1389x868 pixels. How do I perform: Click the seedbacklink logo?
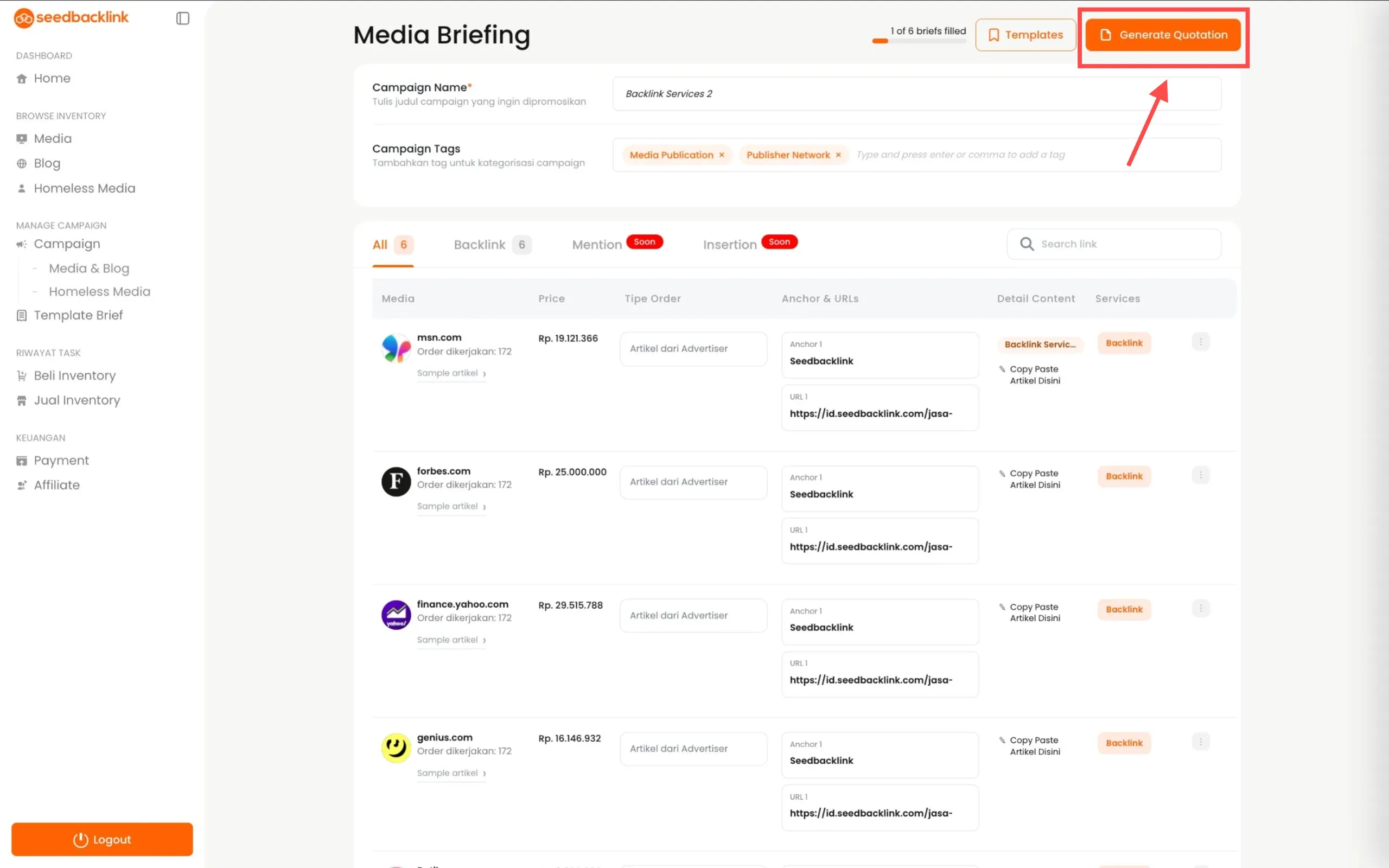(71, 18)
